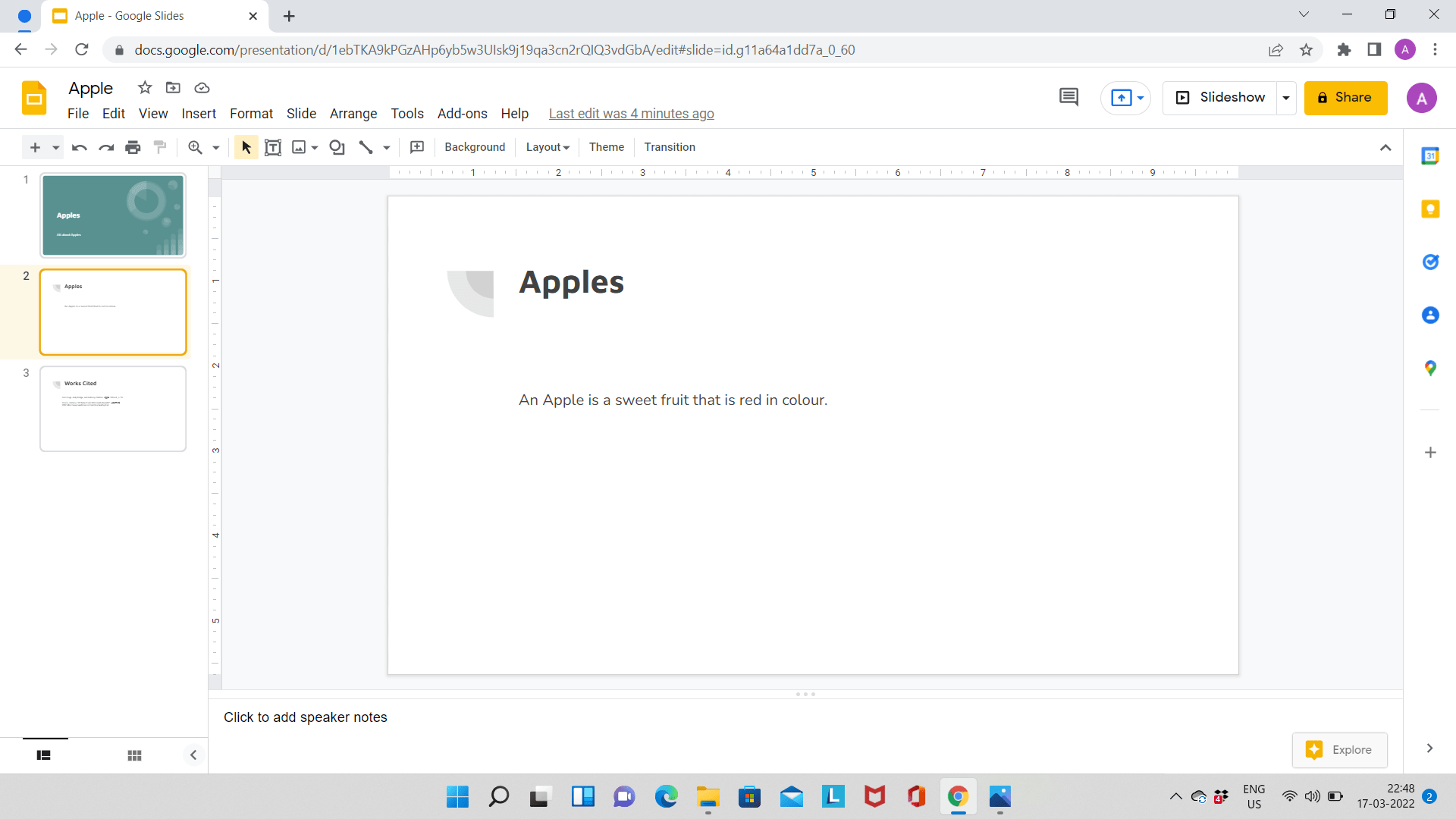This screenshot has height=819, width=1456.
Task: Open the Format menu
Action: [x=251, y=112]
